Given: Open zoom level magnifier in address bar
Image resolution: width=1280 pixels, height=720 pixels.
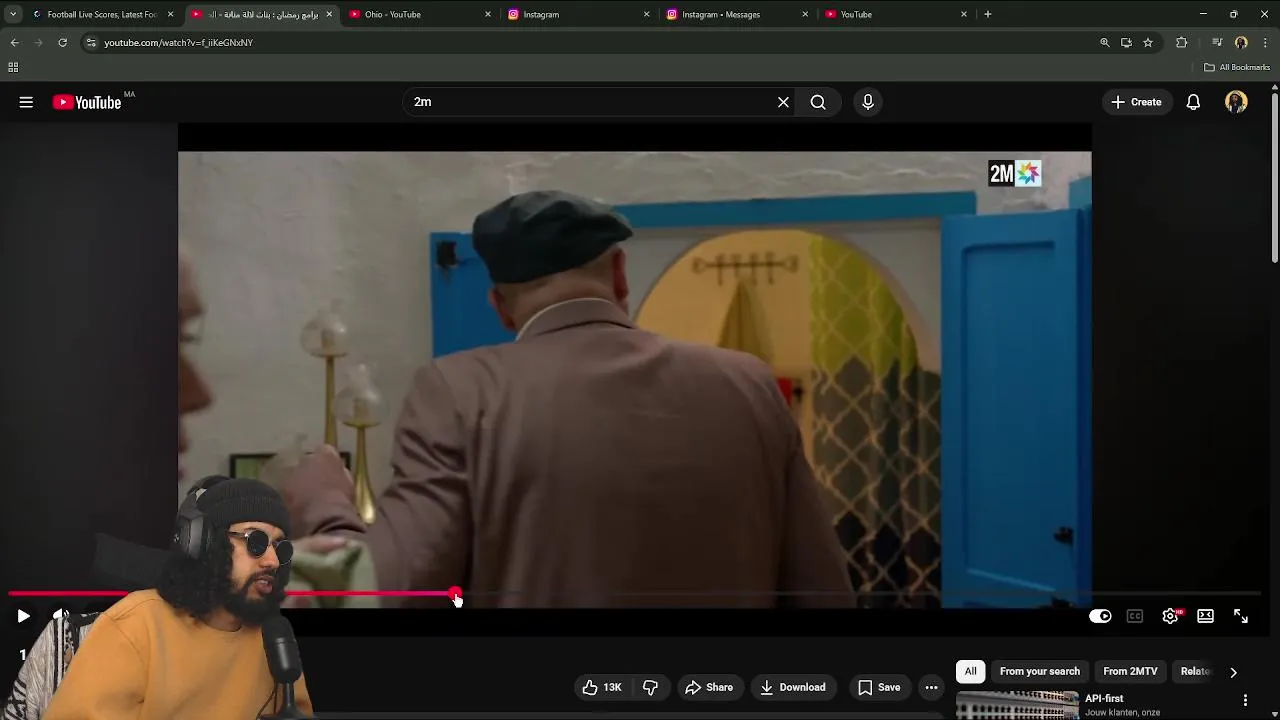Looking at the screenshot, I should click(x=1104, y=42).
